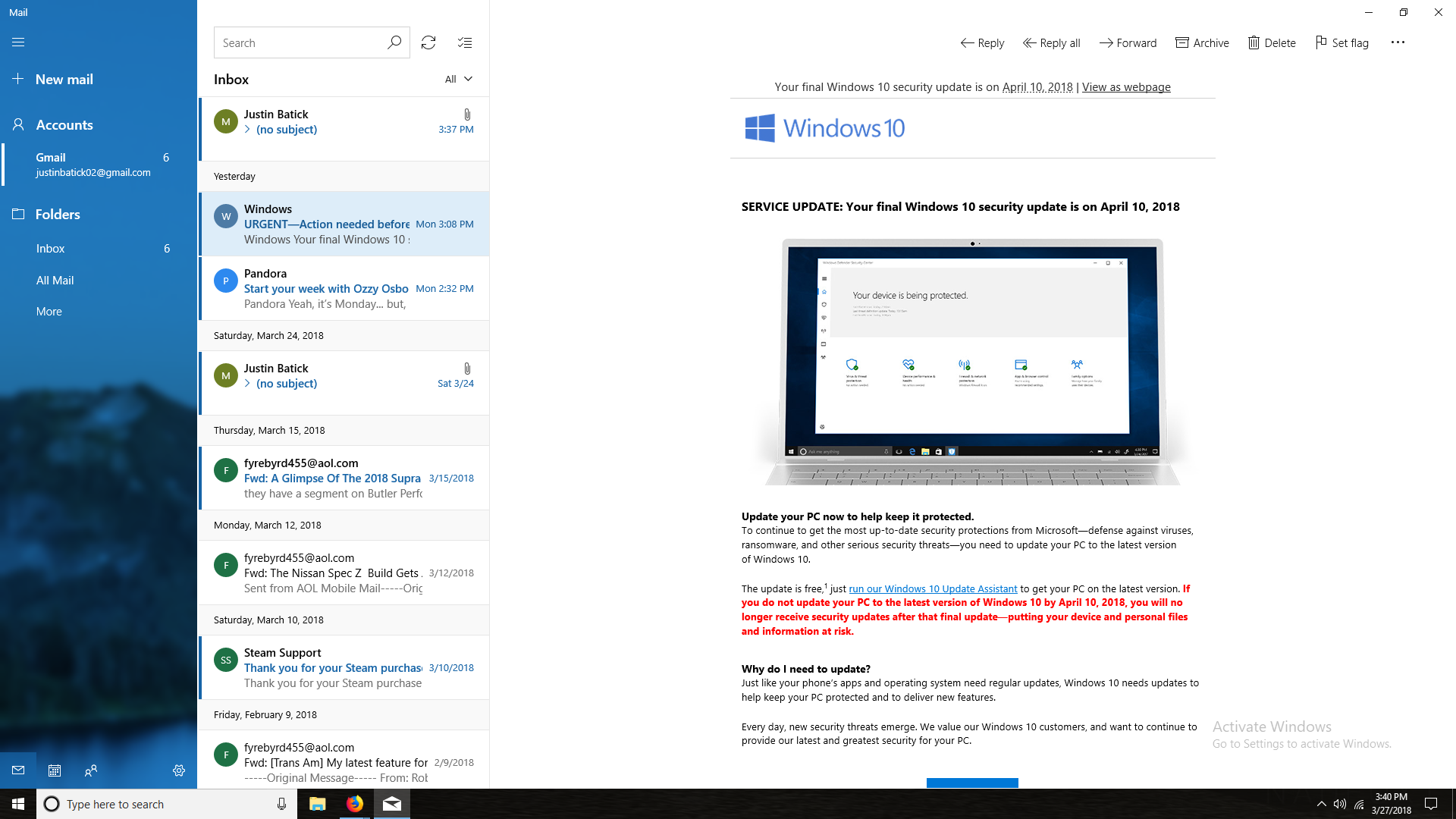
Task: Open the 2018 Supra forwarded email
Action: (344, 478)
